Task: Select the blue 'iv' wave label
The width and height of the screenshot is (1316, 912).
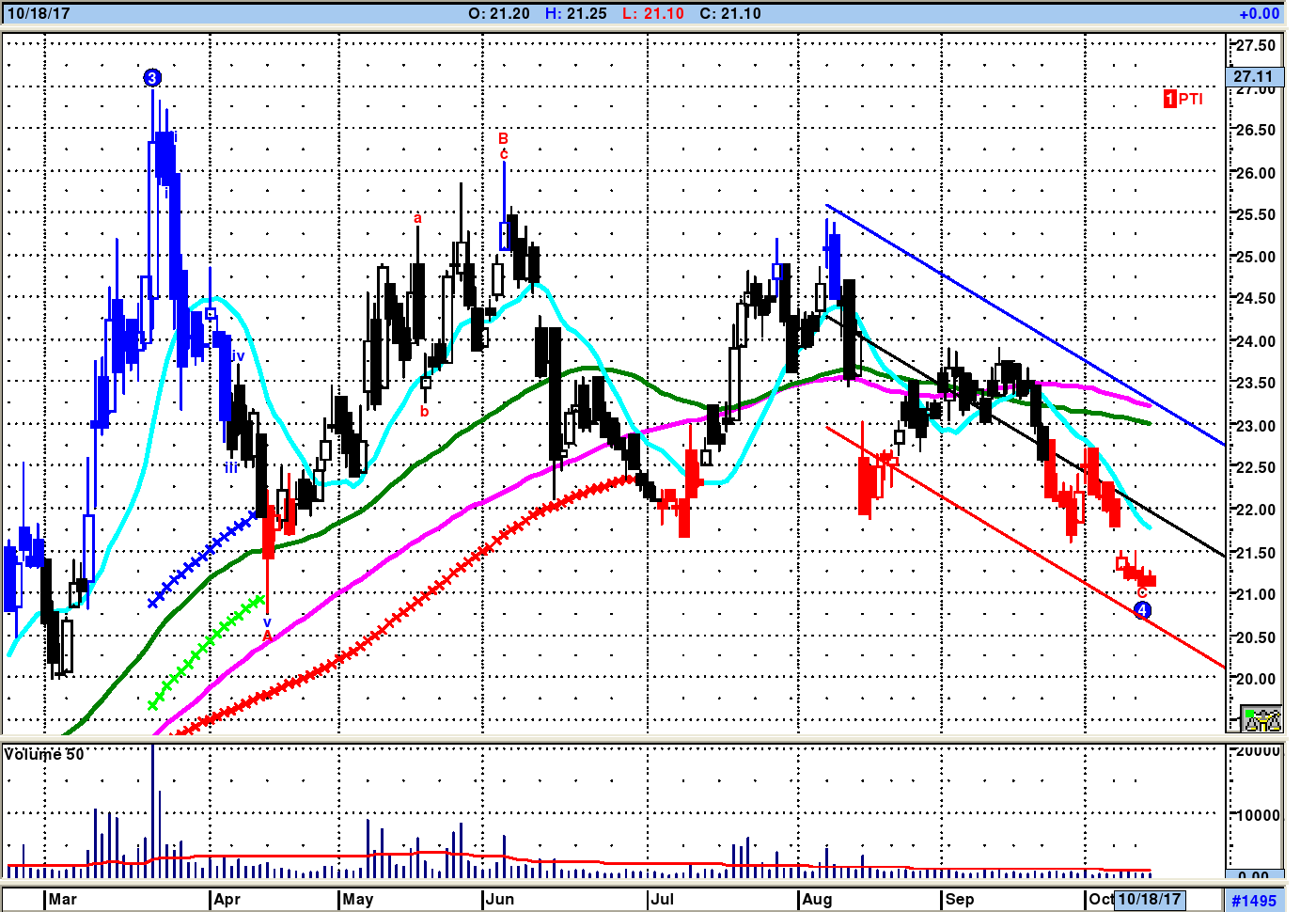Action: pos(237,356)
